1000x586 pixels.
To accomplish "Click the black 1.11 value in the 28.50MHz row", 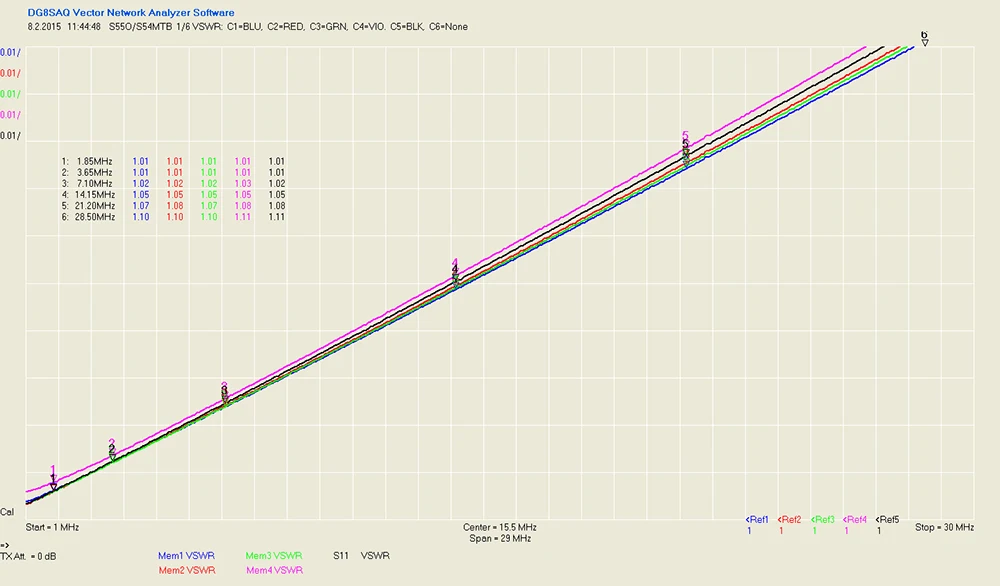I will click(x=277, y=217).
